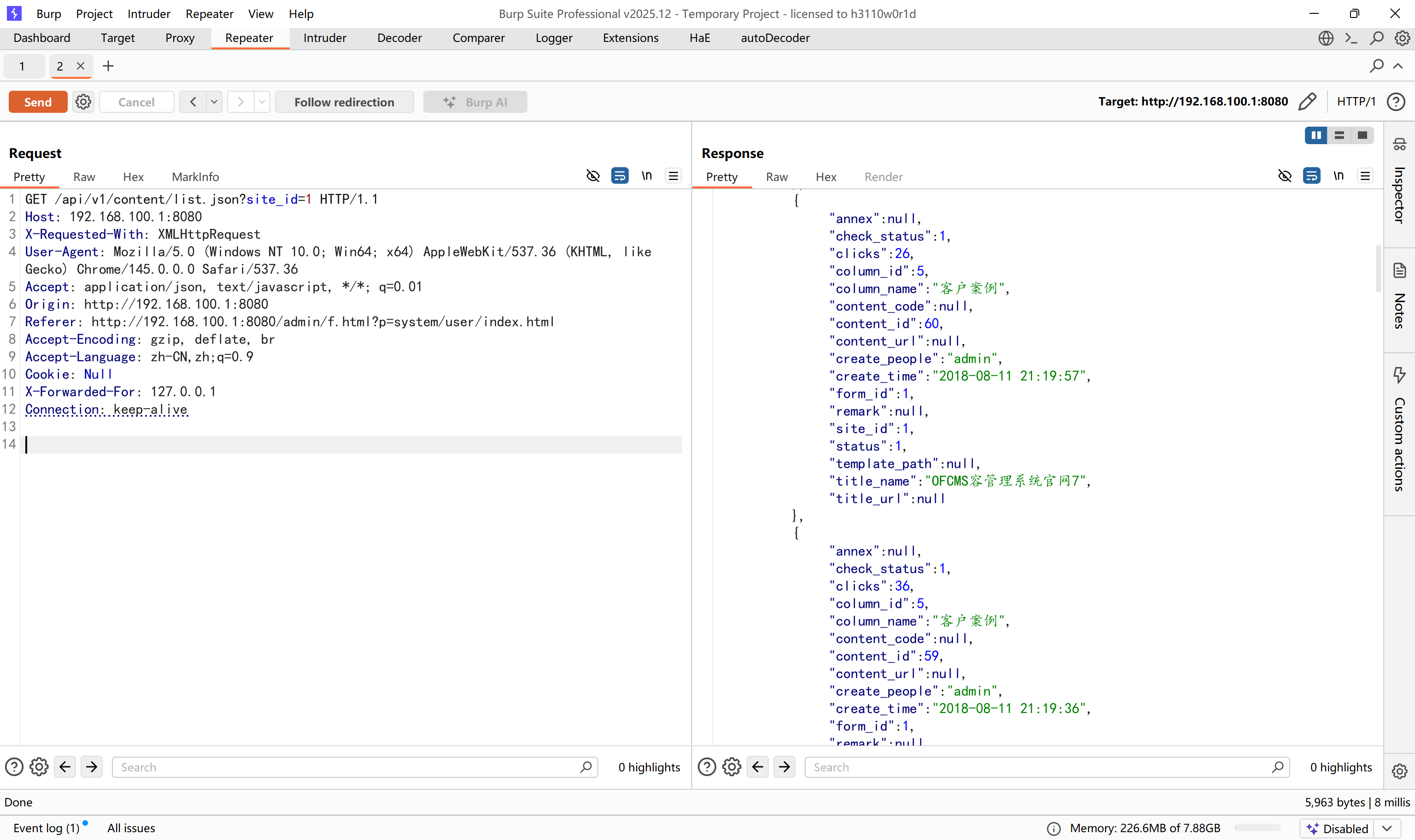Viewport: 1415px width, 840px height.
Task: Open the Burp settings gear in the top bar
Action: [x=1402, y=38]
